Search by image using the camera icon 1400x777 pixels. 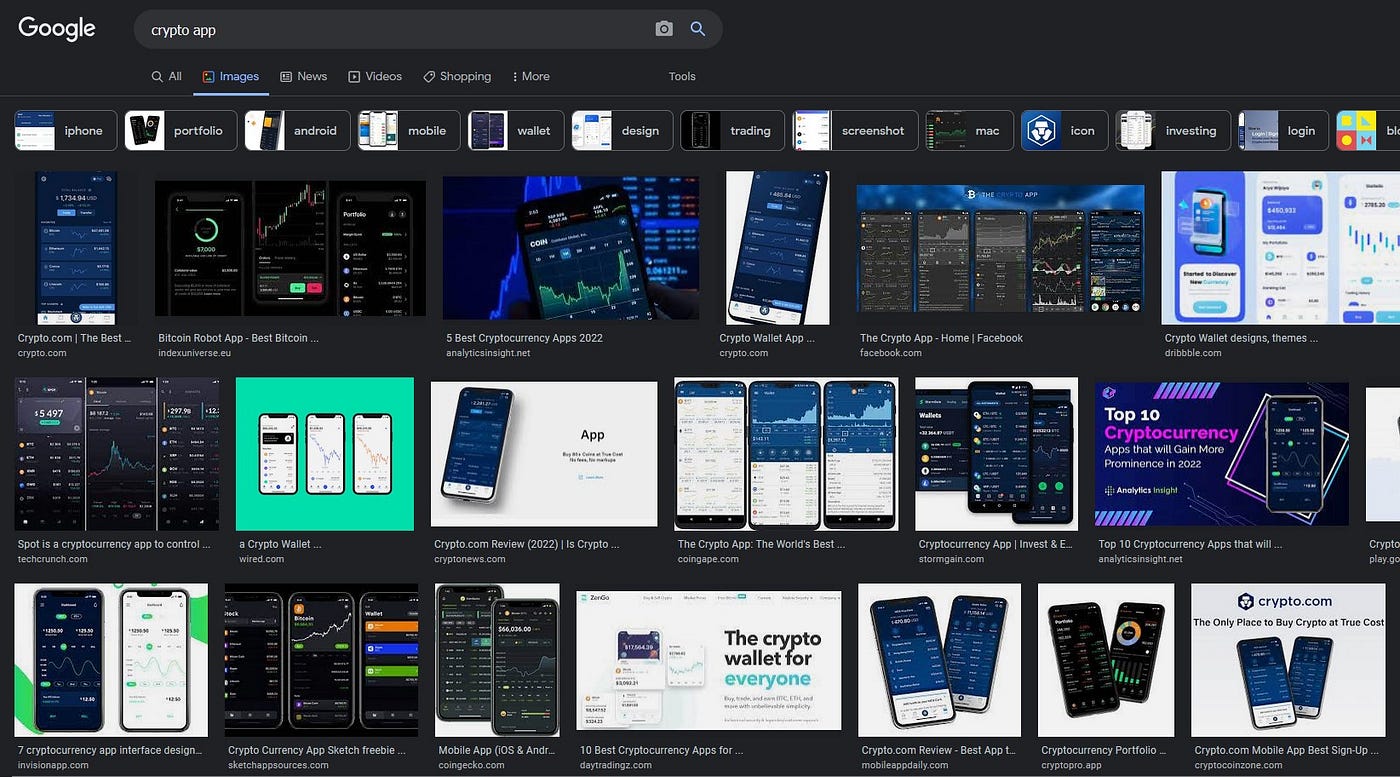[664, 29]
